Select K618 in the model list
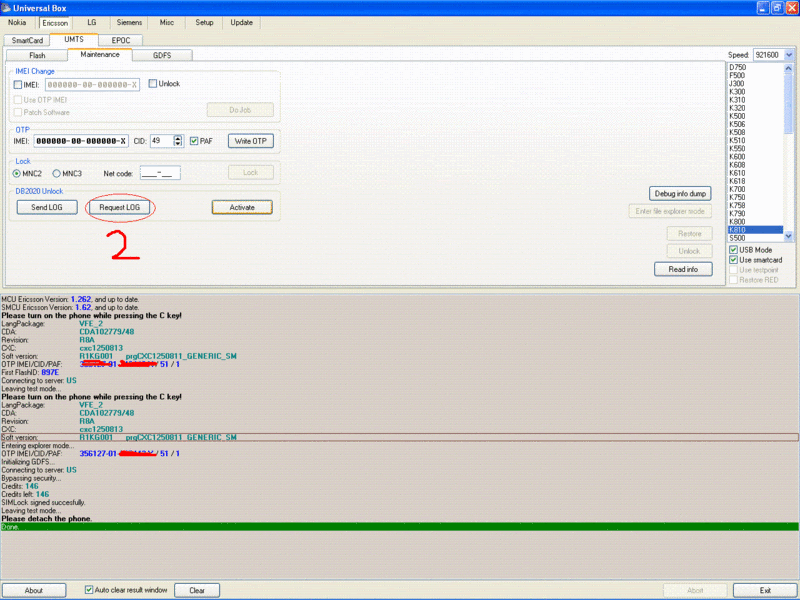 point(755,181)
